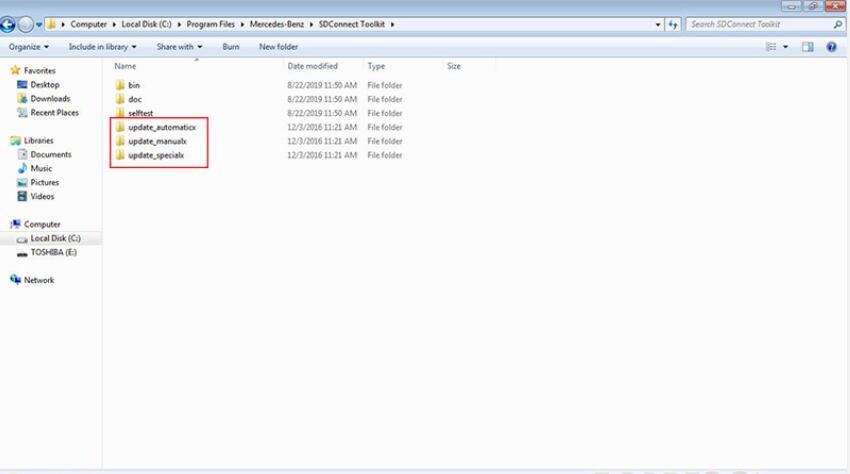The height and width of the screenshot is (474, 850).
Task: Click the Desktop icon in sidebar
Action: point(22,85)
